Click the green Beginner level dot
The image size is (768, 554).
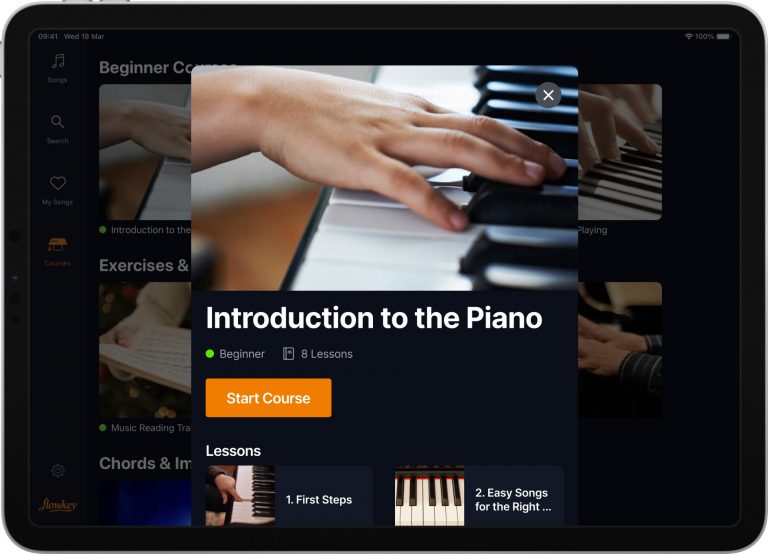(x=210, y=354)
